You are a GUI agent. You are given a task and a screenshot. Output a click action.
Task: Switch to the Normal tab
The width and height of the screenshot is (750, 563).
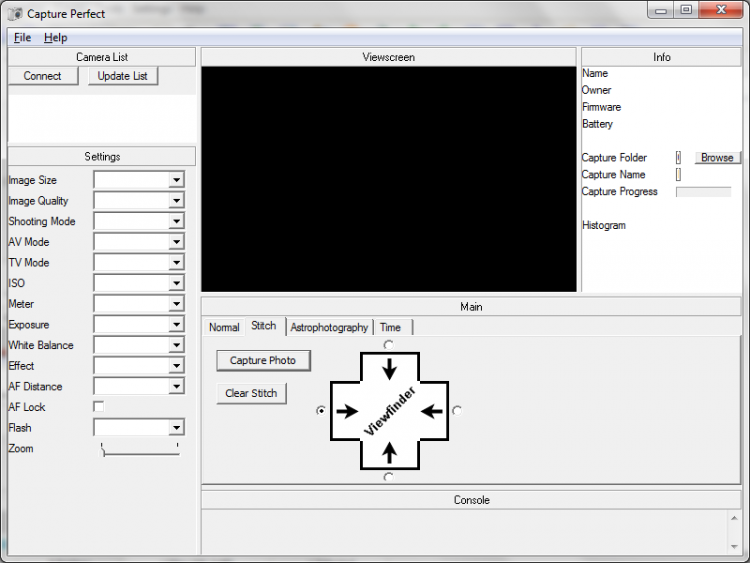point(224,327)
